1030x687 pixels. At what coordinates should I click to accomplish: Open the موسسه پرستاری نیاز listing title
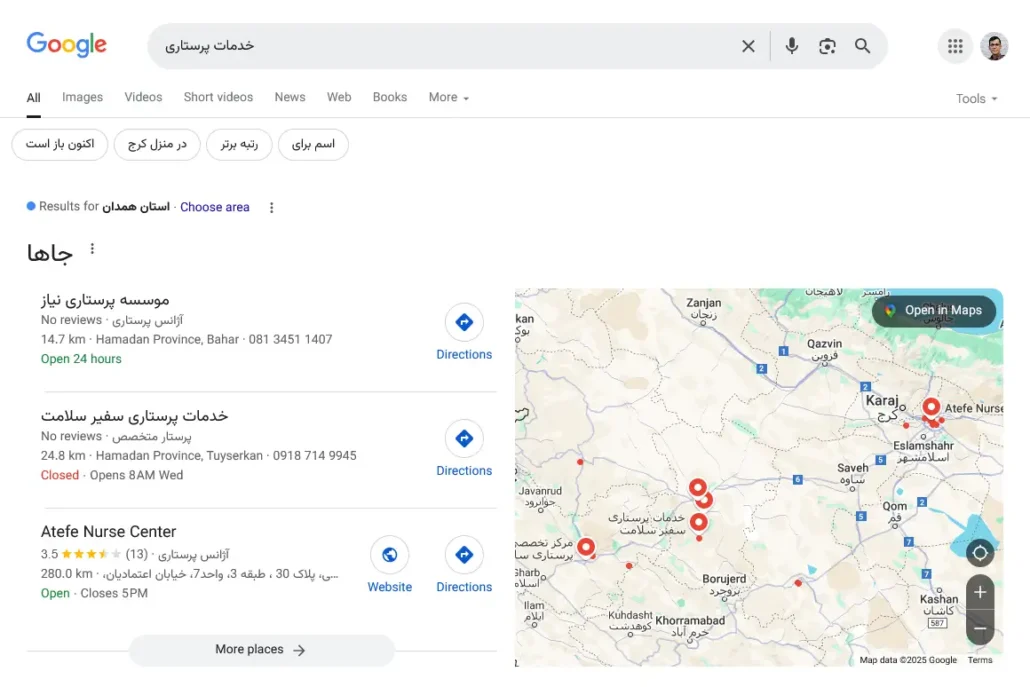tap(105, 299)
